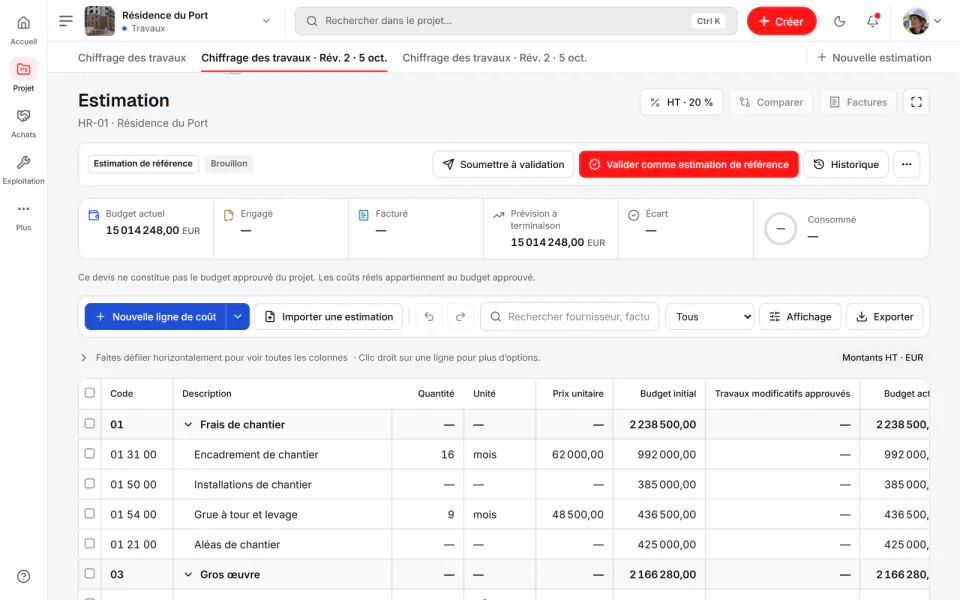Open the Résidence du Port project dropdown
The height and width of the screenshot is (600, 960).
coord(178,21)
